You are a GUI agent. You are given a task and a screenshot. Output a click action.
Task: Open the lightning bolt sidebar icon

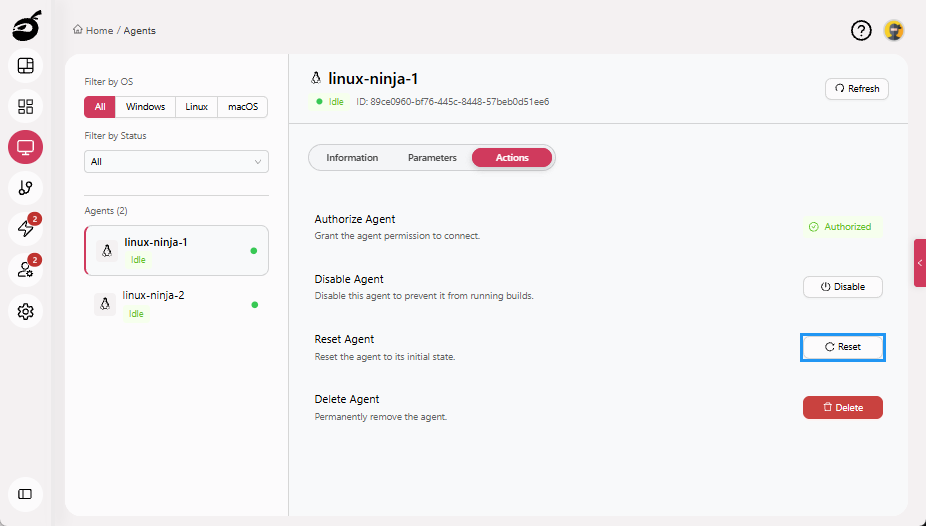click(25, 228)
